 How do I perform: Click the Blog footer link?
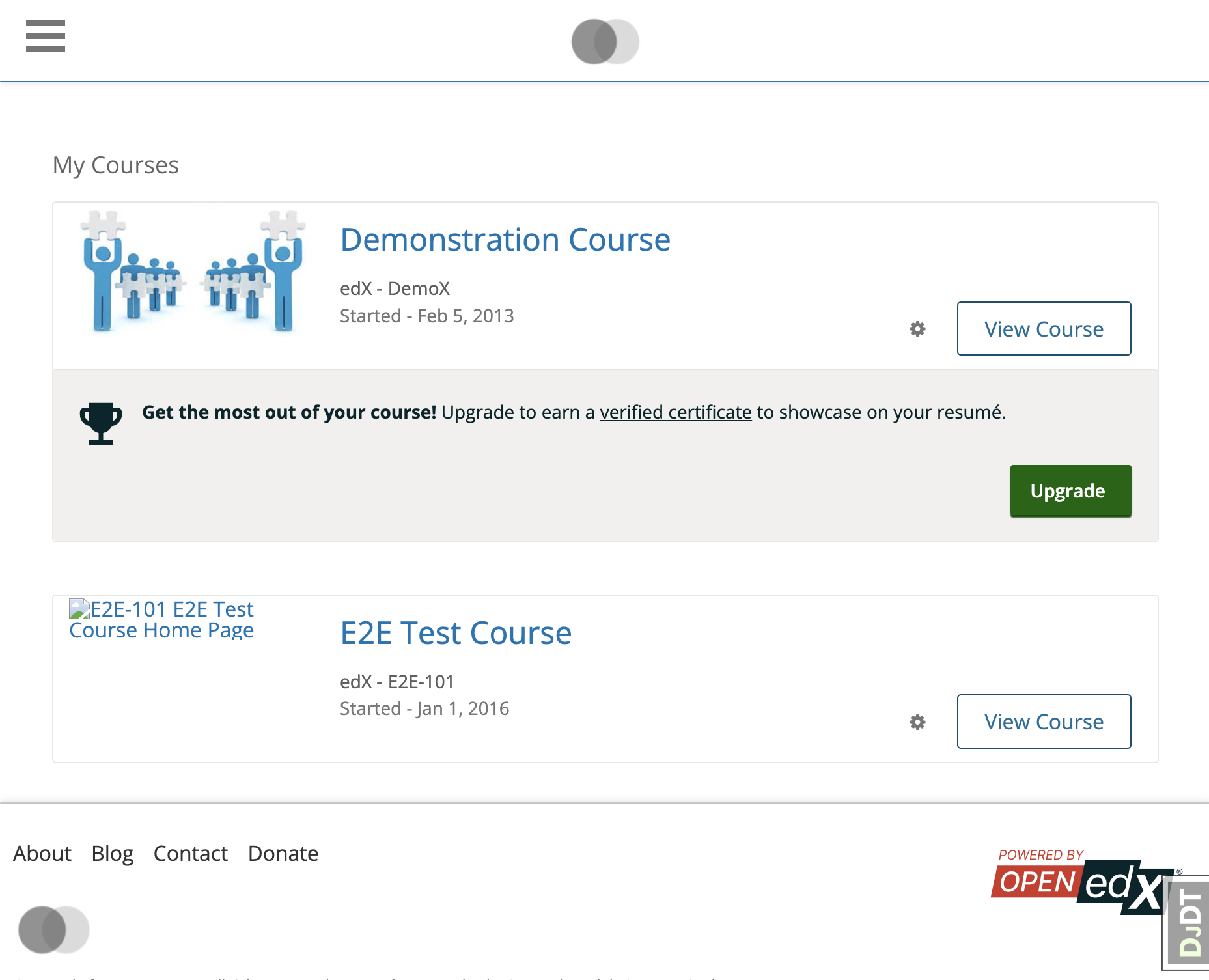pyautogui.click(x=112, y=853)
